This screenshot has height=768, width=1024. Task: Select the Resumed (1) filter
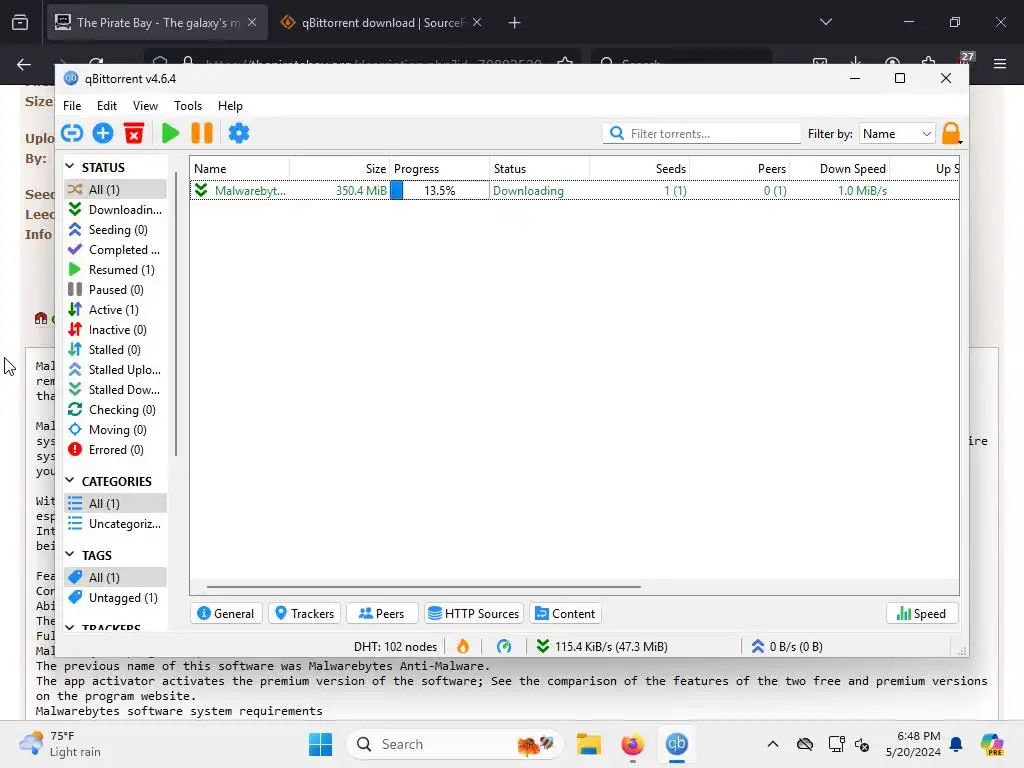(116, 270)
